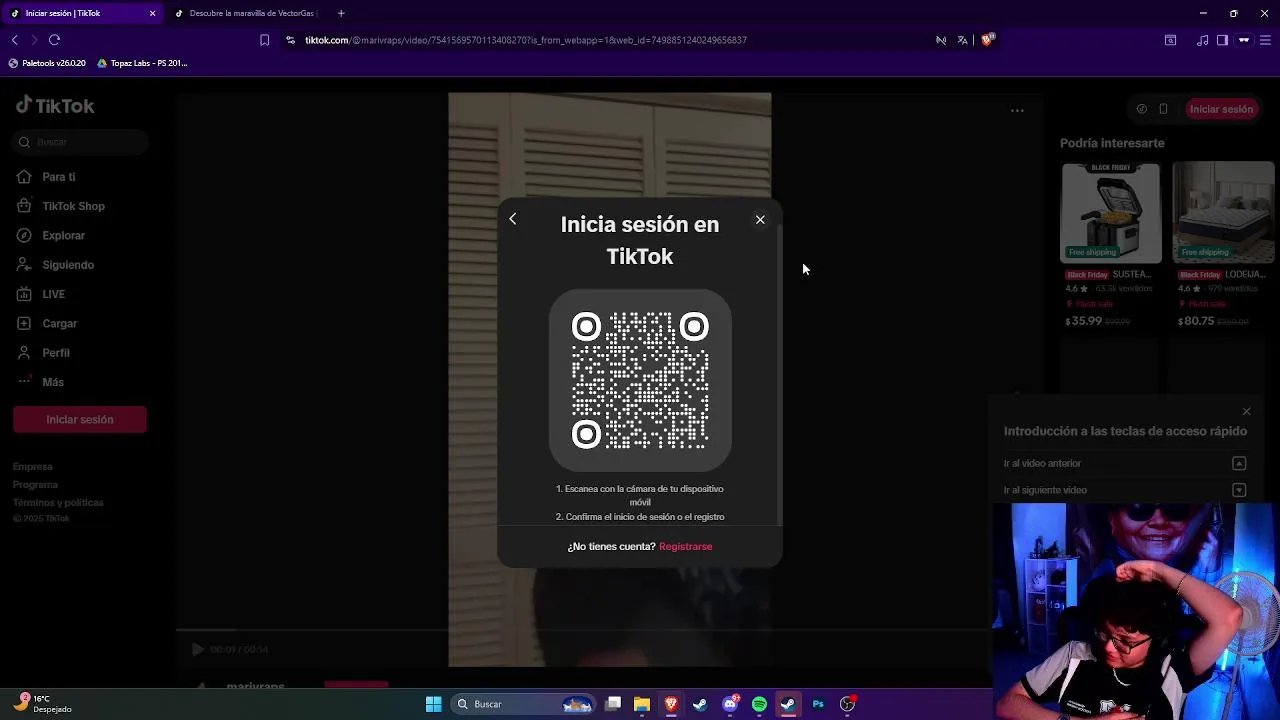Open the TikTok logo home link

pyautogui.click(x=55, y=106)
